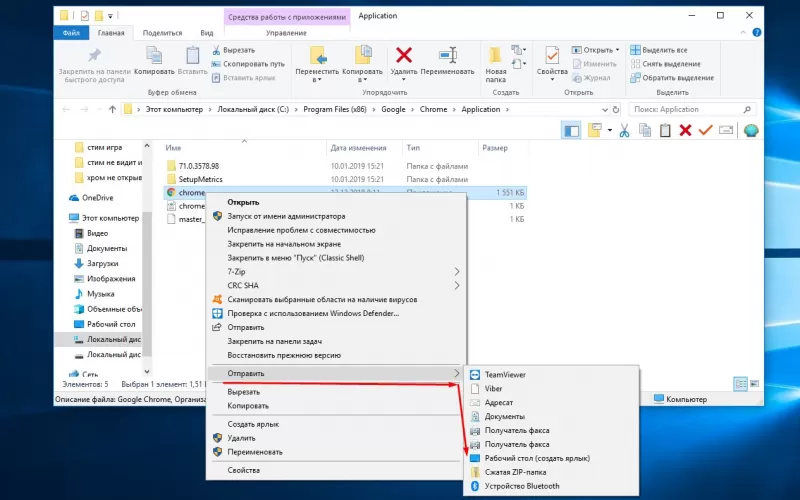800x500 pixels.
Task: Click the copy icon in the Classic Shell toolbar
Action: [x=645, y=131]
